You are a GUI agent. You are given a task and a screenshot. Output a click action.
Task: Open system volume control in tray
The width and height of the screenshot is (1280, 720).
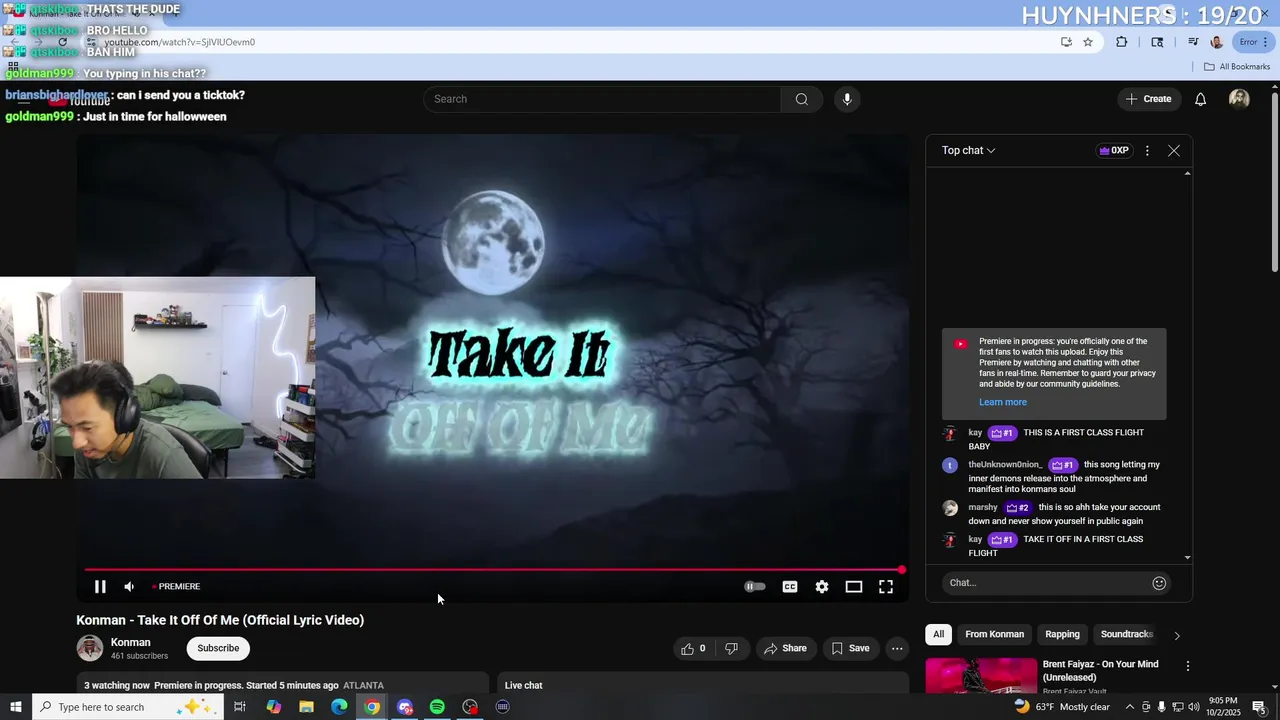click(1194, 707)
